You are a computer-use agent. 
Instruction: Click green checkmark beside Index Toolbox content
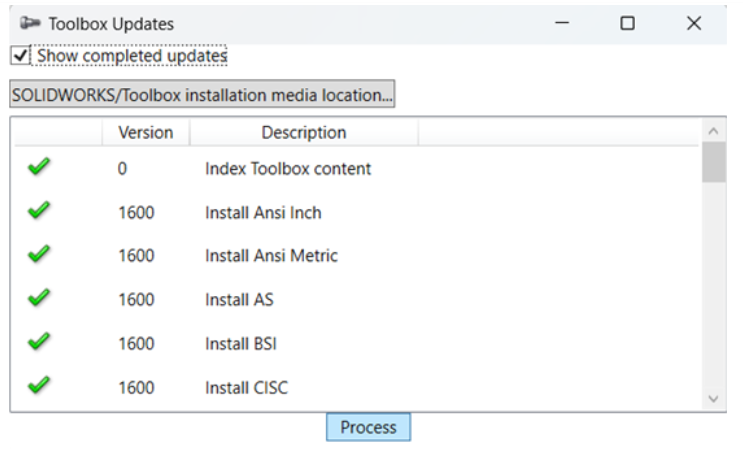pyautogui.click(x=39, y=168)
